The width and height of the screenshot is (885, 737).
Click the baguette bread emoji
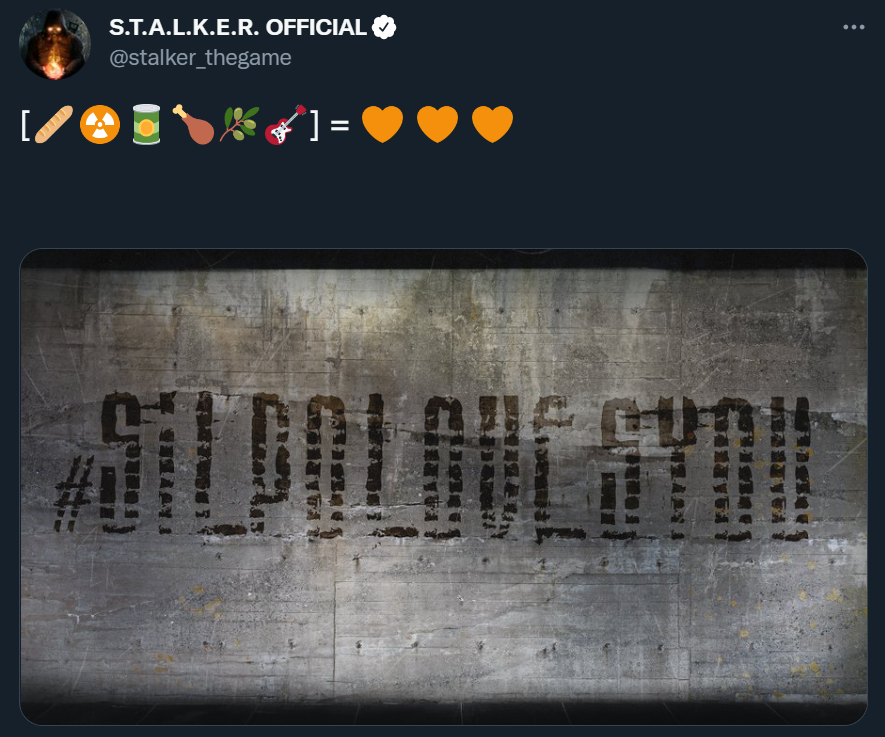(54, 124)
